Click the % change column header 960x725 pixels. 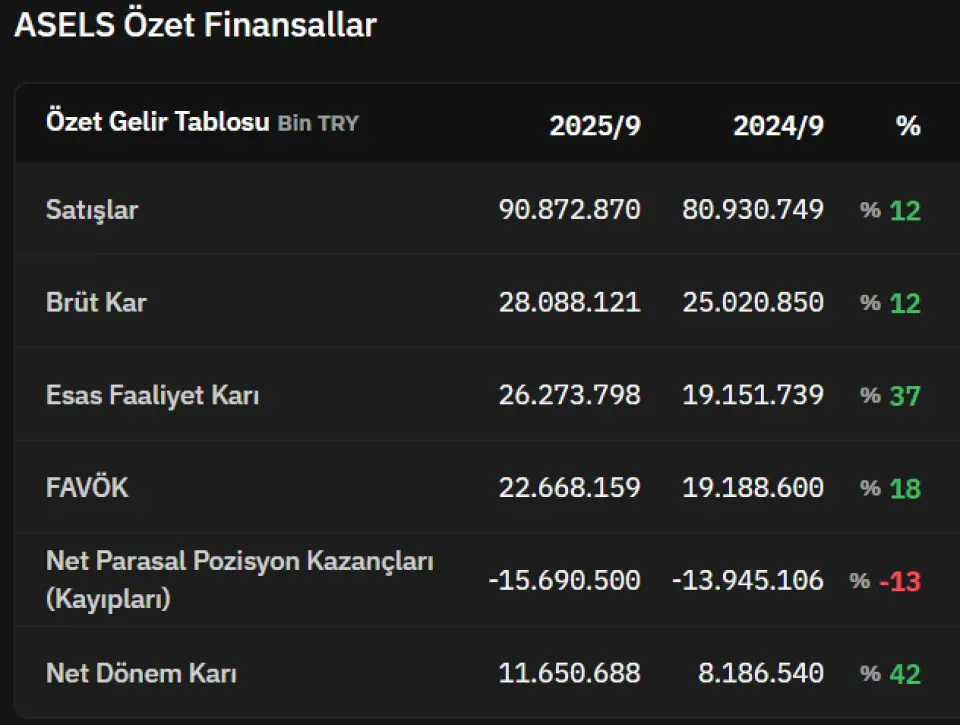(x=907, y=126)
